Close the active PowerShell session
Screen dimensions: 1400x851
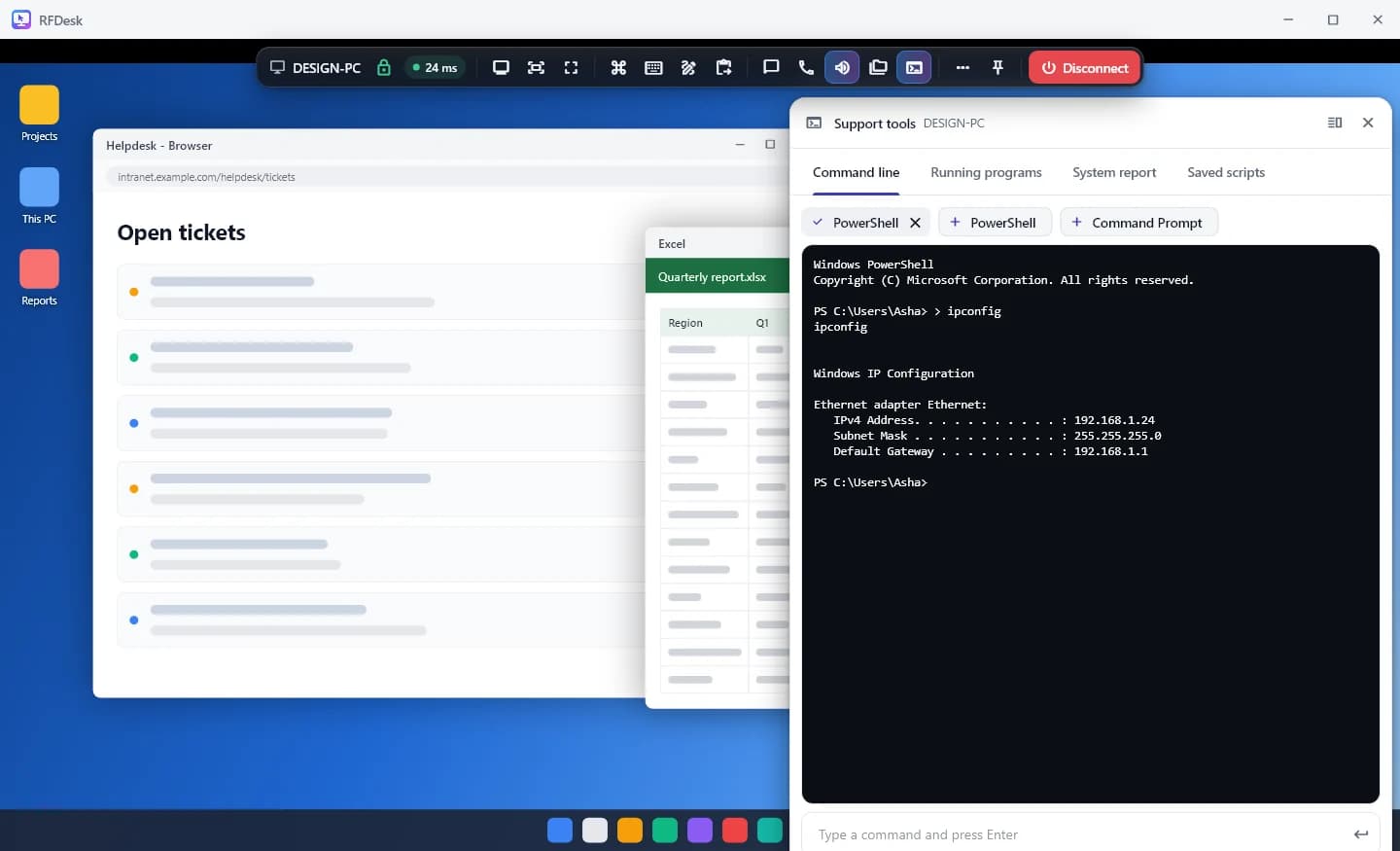(x=915, y=223)
